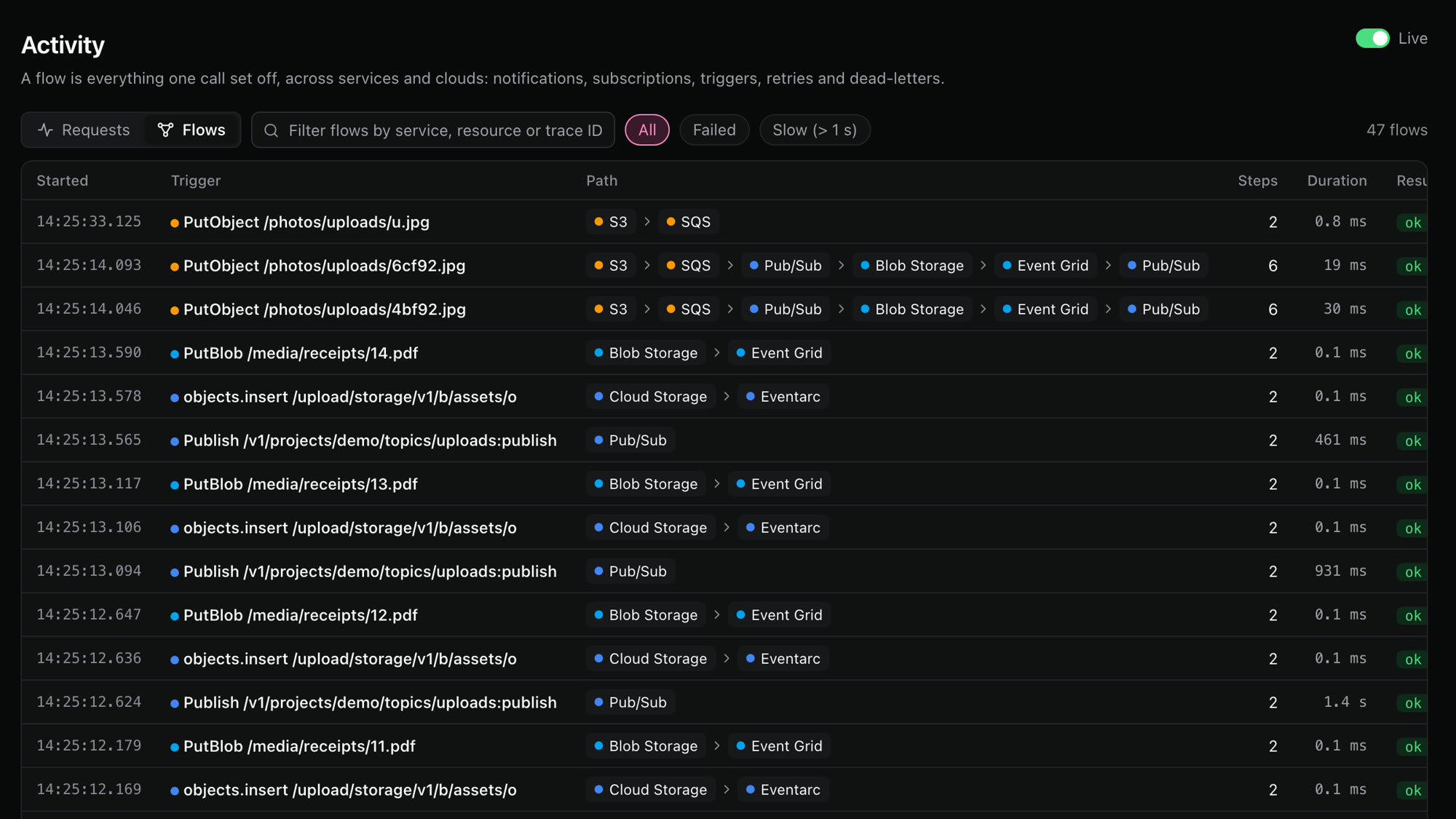The height and width of the screenshot is (819, 1456).
Task: Click the Steps column header
Action: tap(1257, 181)
